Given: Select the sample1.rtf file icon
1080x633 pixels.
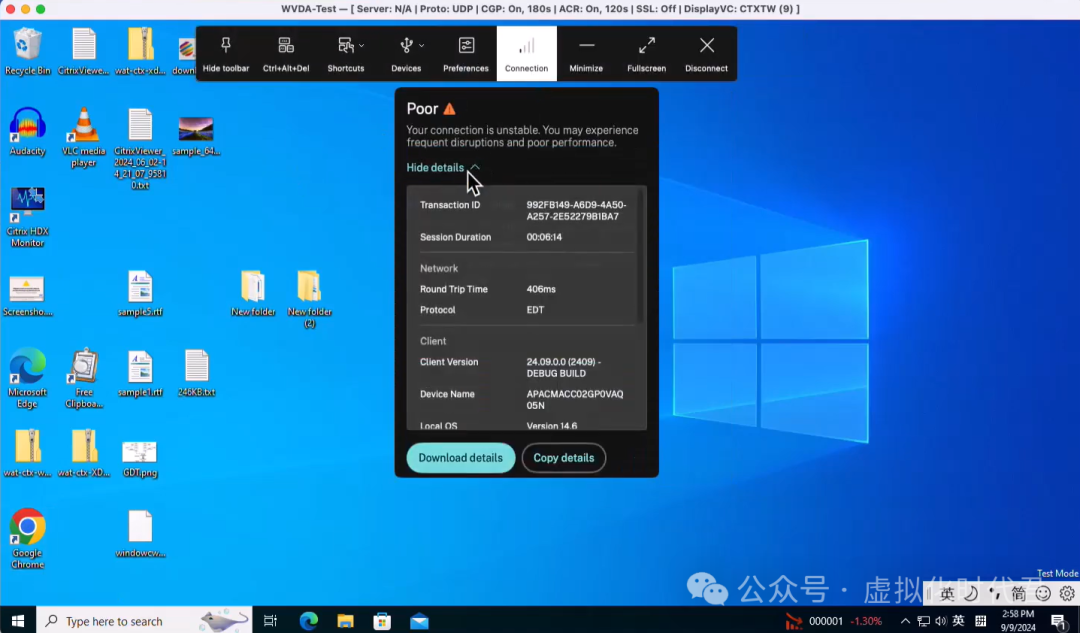Looking at the screenshot, I should 140,374.
